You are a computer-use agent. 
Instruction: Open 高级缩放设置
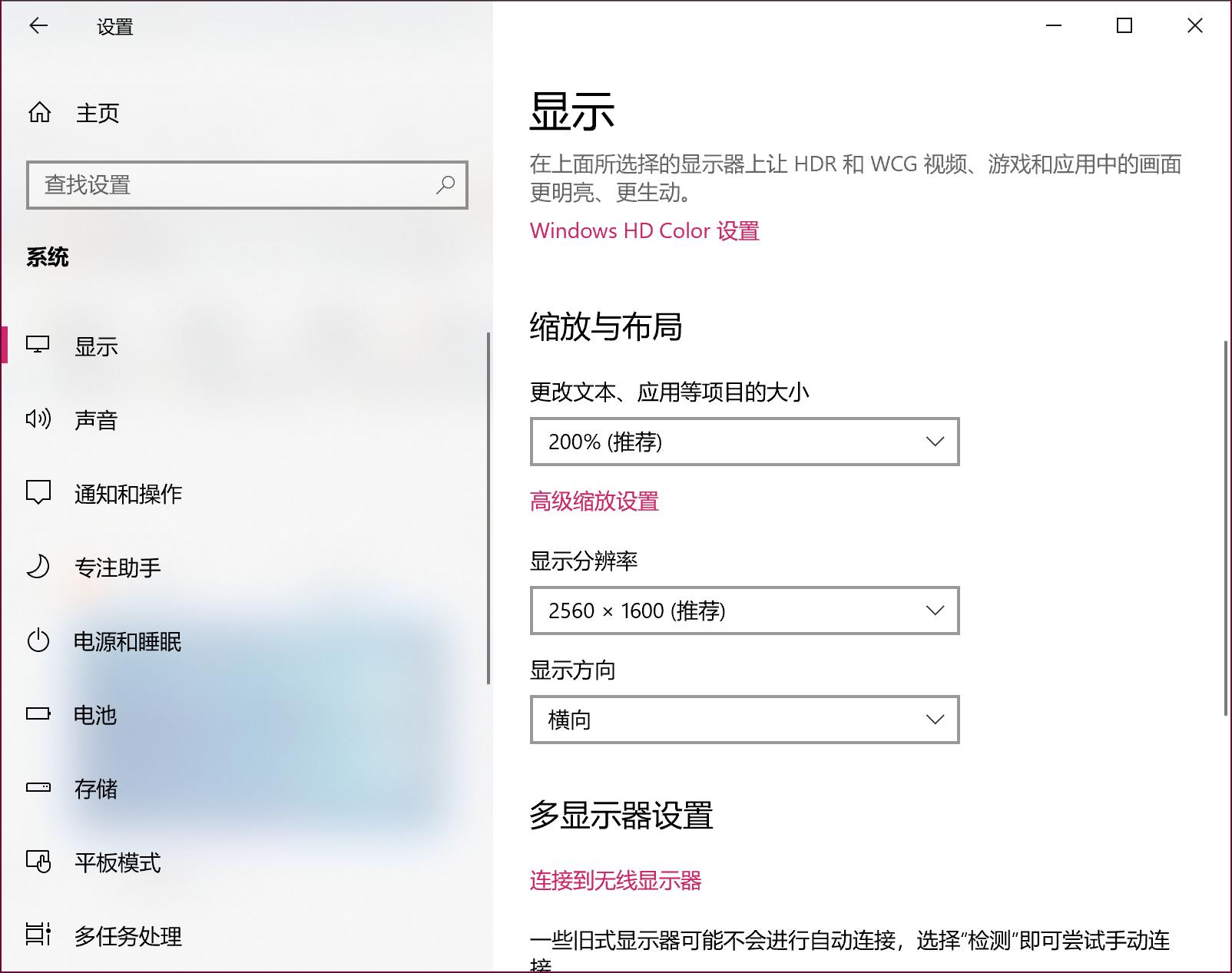tap(593, 502)
